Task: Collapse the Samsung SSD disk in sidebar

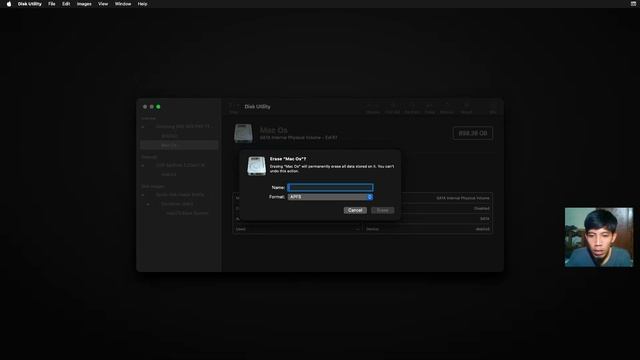Action: pyautogui.click(x=143, y=127)
